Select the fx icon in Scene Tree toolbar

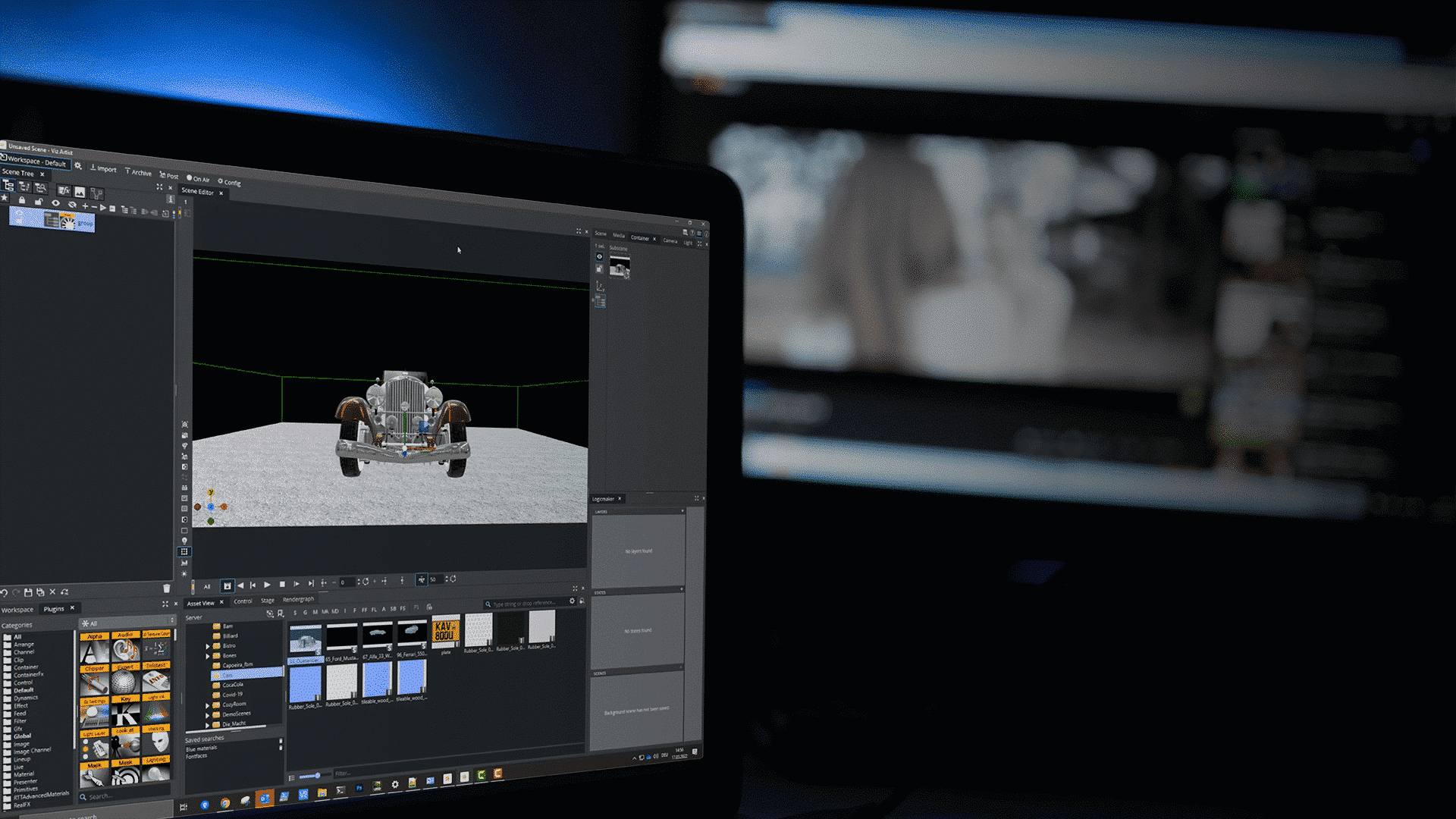tap(64, 191)
